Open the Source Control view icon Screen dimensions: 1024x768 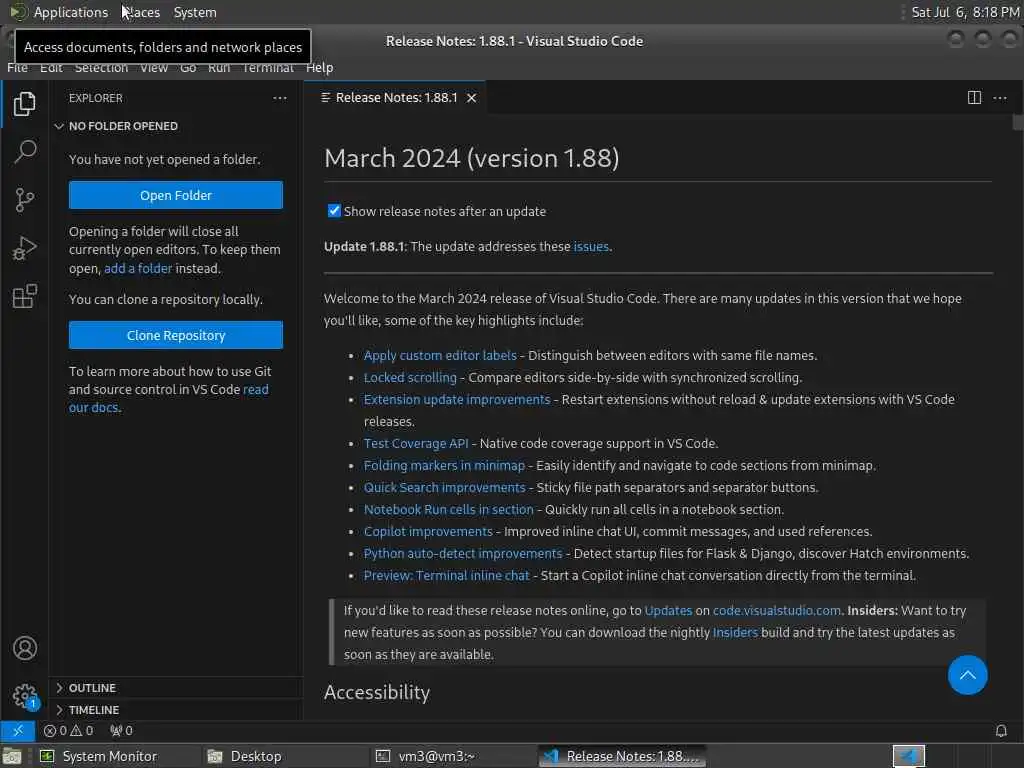coord(24,200)
